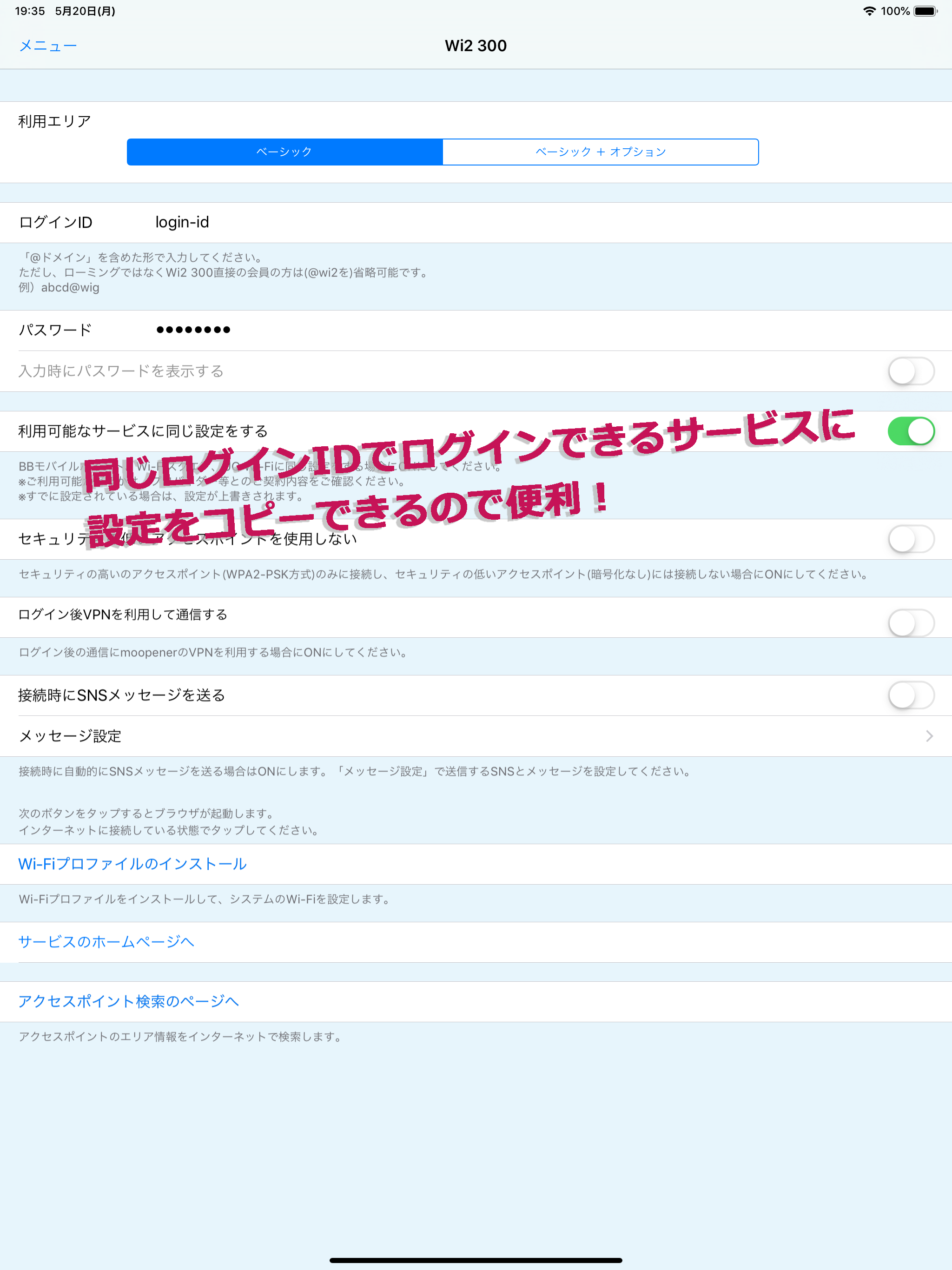Tap the 100% battery percentage text
Image resolution: width=952 pixels, height=1270 pixels.
point(895,11)
